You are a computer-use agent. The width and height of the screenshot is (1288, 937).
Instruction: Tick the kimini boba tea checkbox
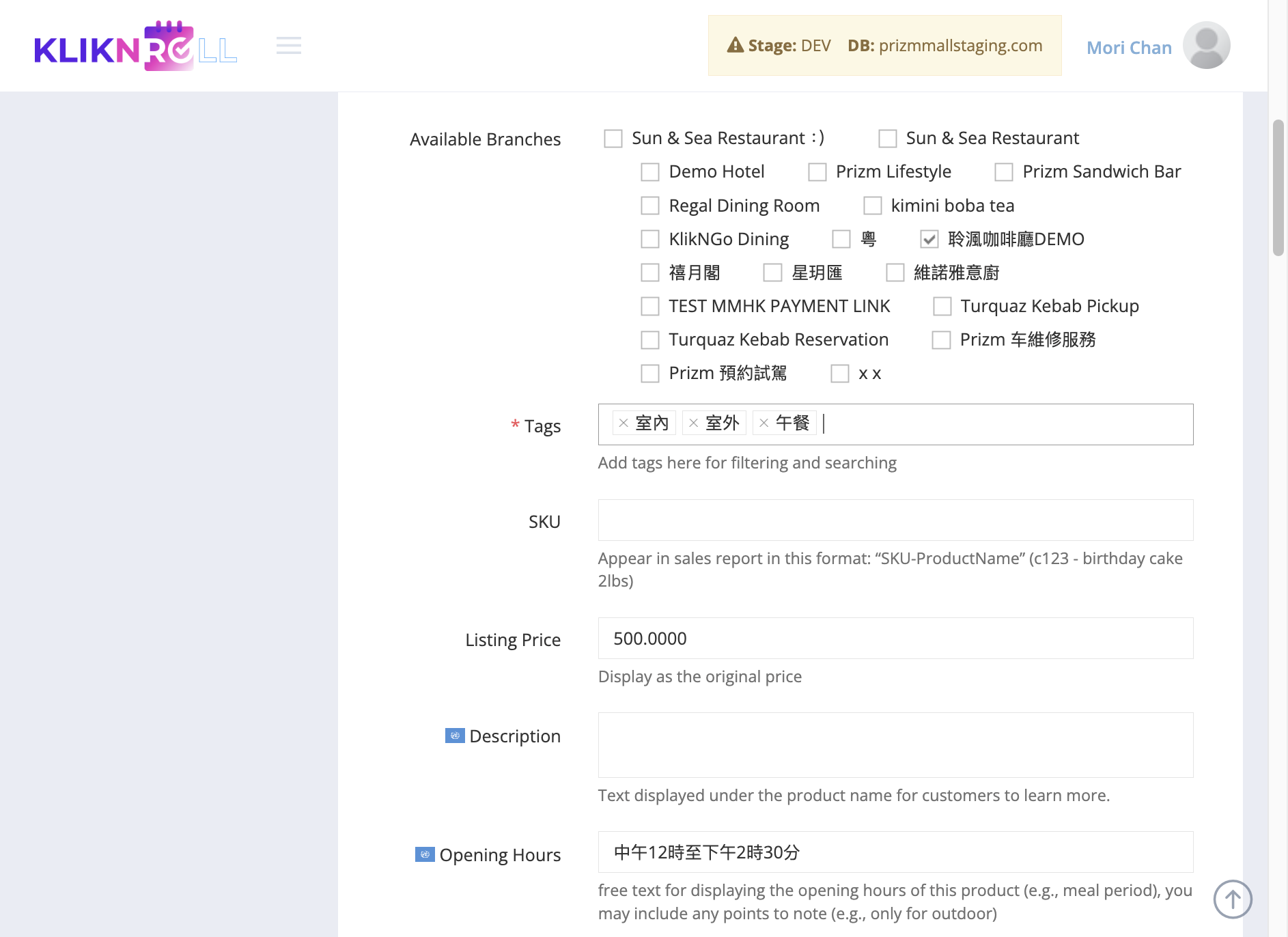coord(873,206)
